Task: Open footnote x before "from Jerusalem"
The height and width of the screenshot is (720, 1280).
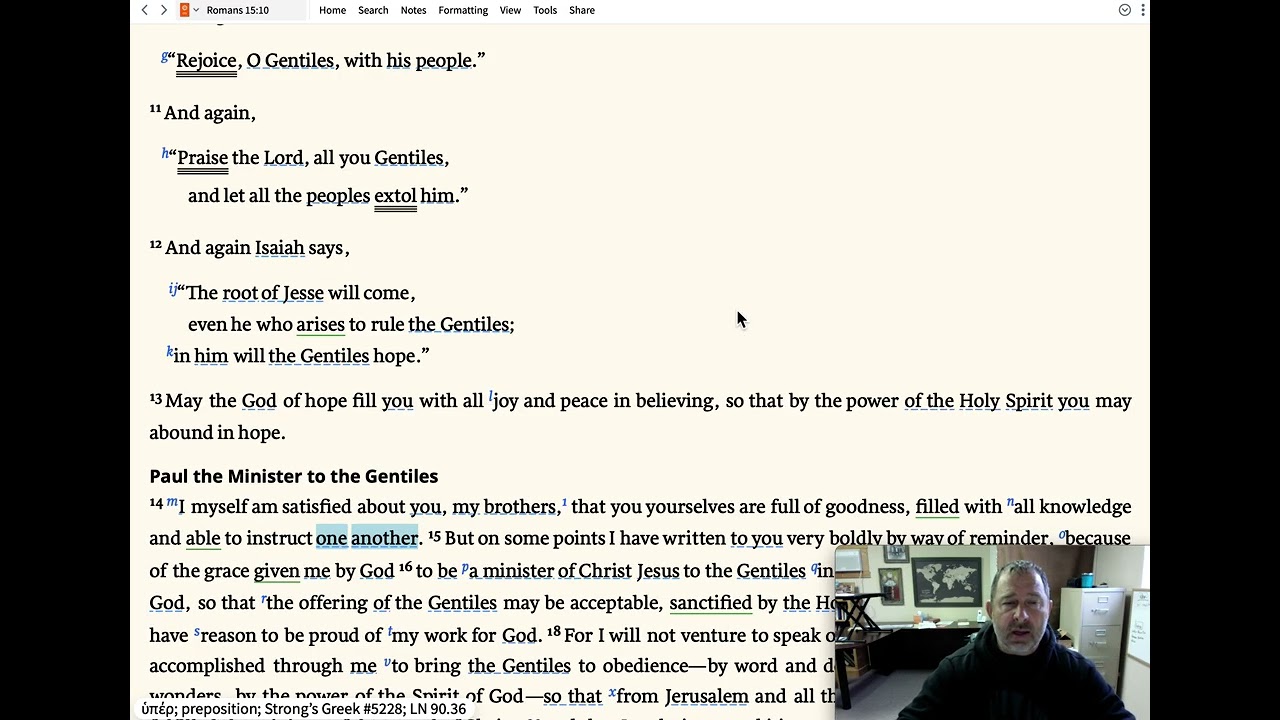Action: point(612,692)
